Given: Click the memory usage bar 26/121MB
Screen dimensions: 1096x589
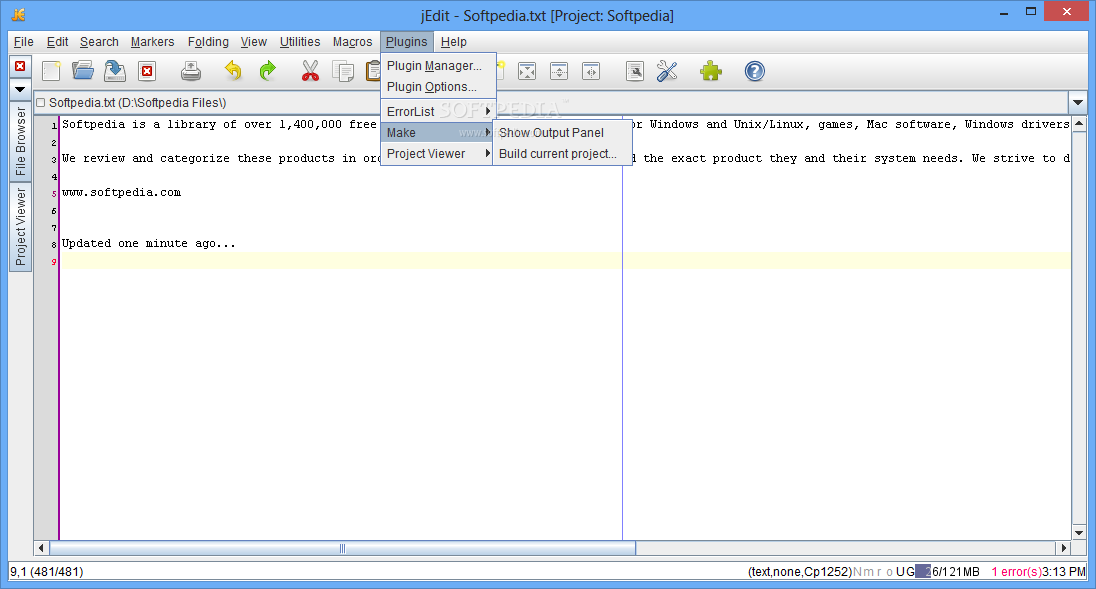Looking at the screenshot, I should [947, 572].
